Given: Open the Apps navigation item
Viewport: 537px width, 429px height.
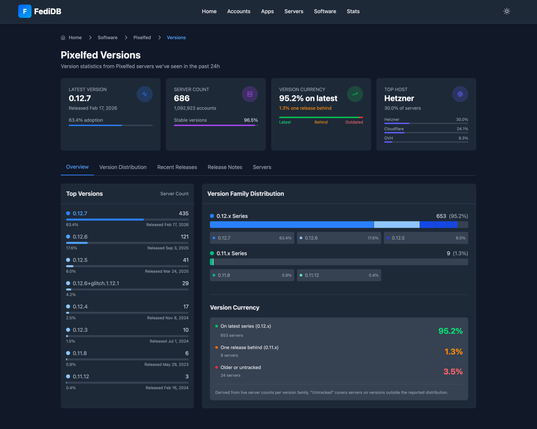Looking at the screenshot, I should (267, 11).
